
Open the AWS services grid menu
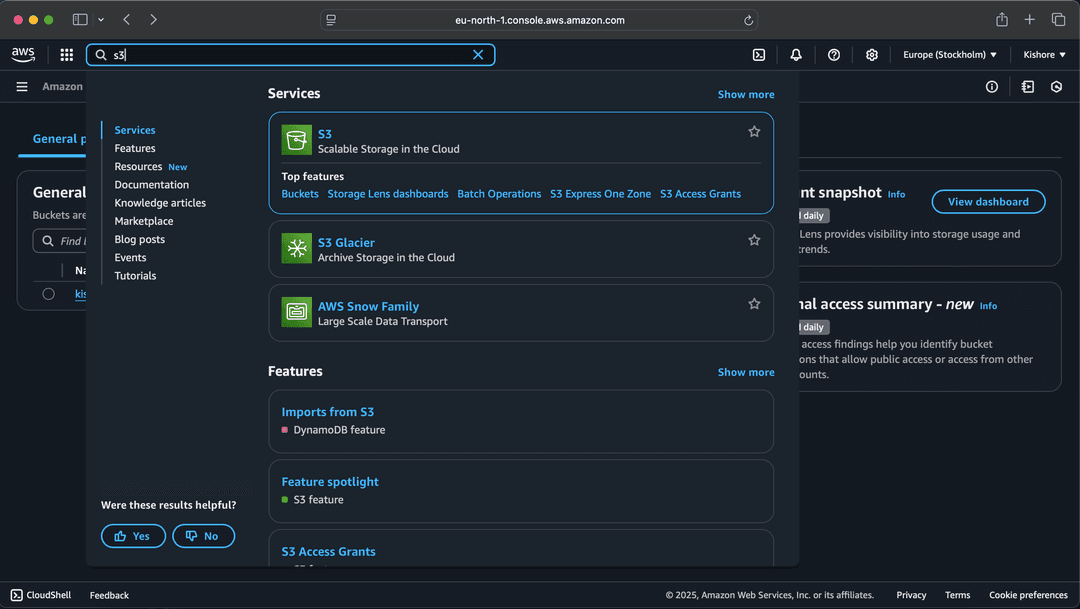pyautogui.click(x=66, y=55)
